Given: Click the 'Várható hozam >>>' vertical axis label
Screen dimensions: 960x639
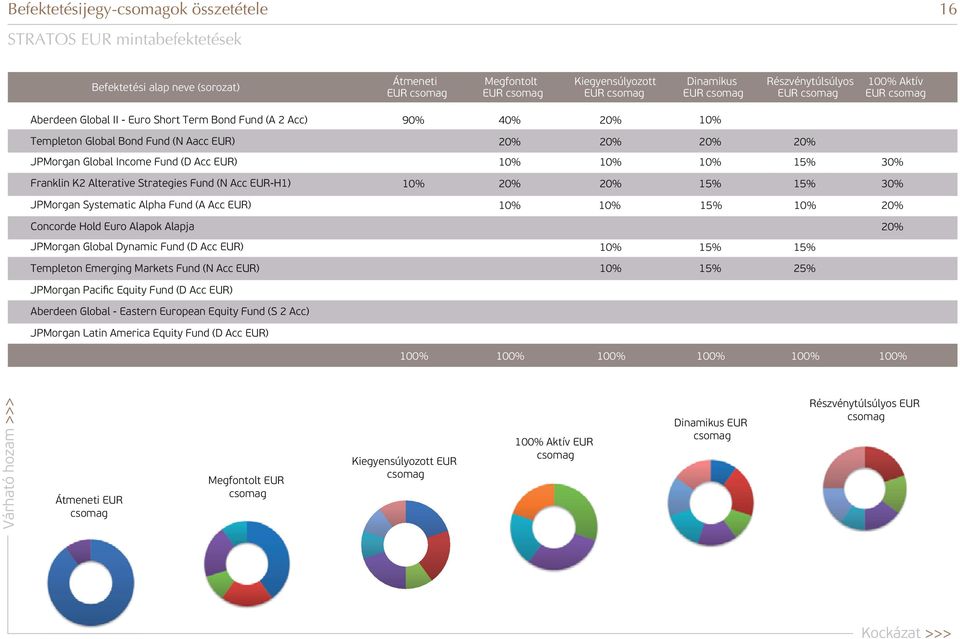Looking at the screenshot, I should (9, 463).
